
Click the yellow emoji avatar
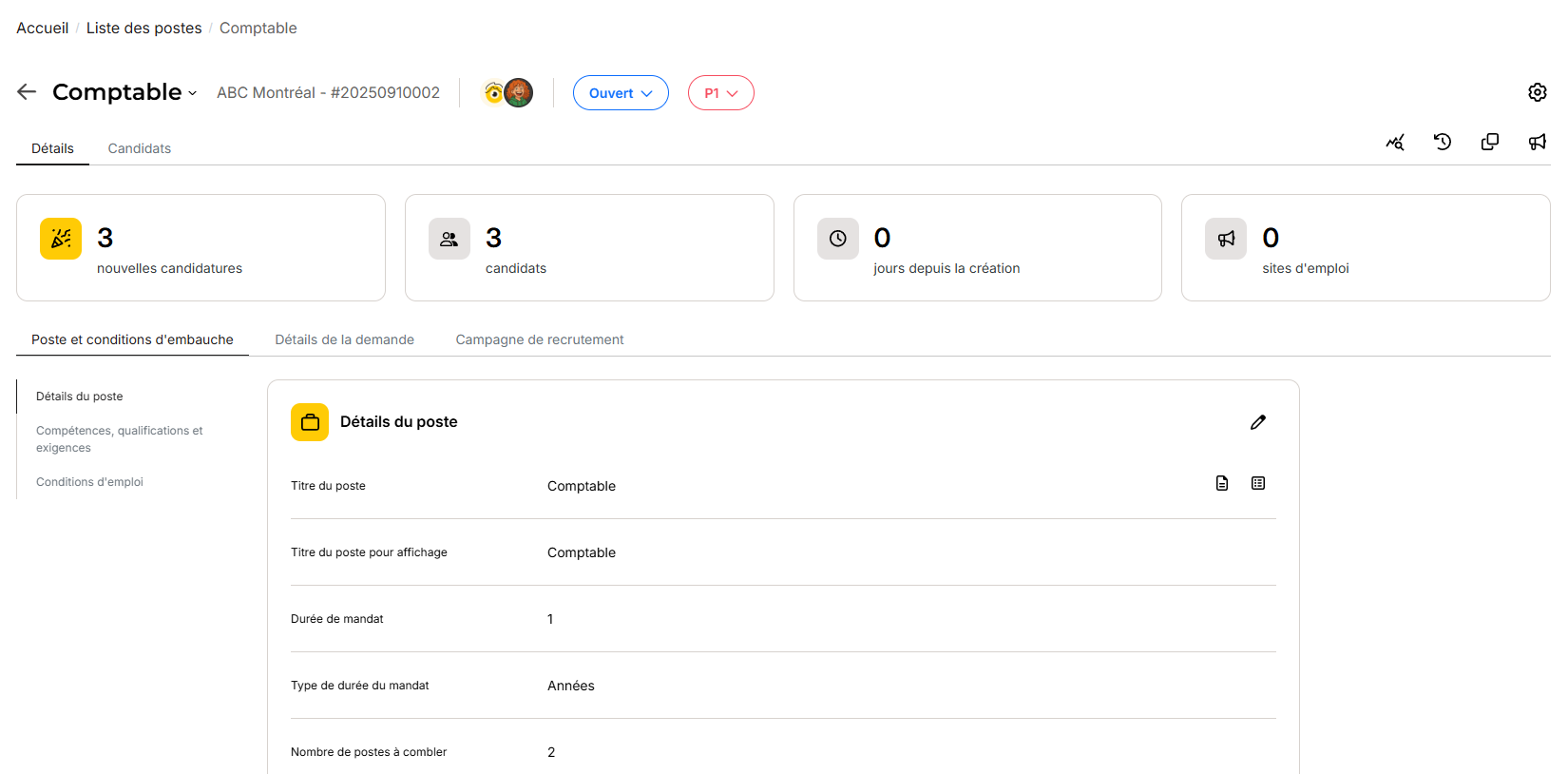tap(493, 92)
